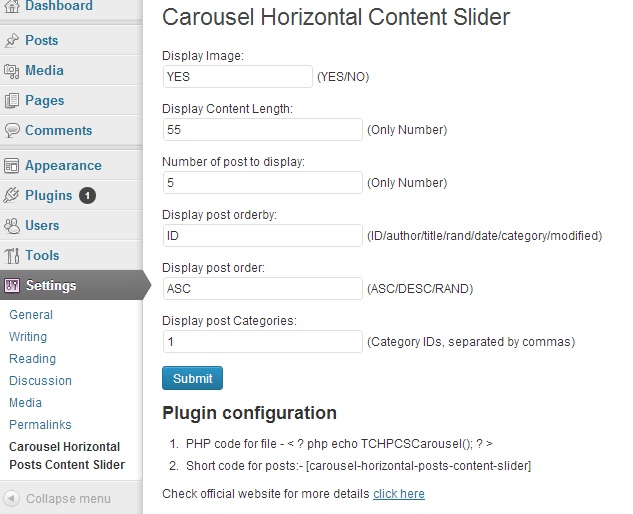Open the General settings submenu item

tap(31, 315)
